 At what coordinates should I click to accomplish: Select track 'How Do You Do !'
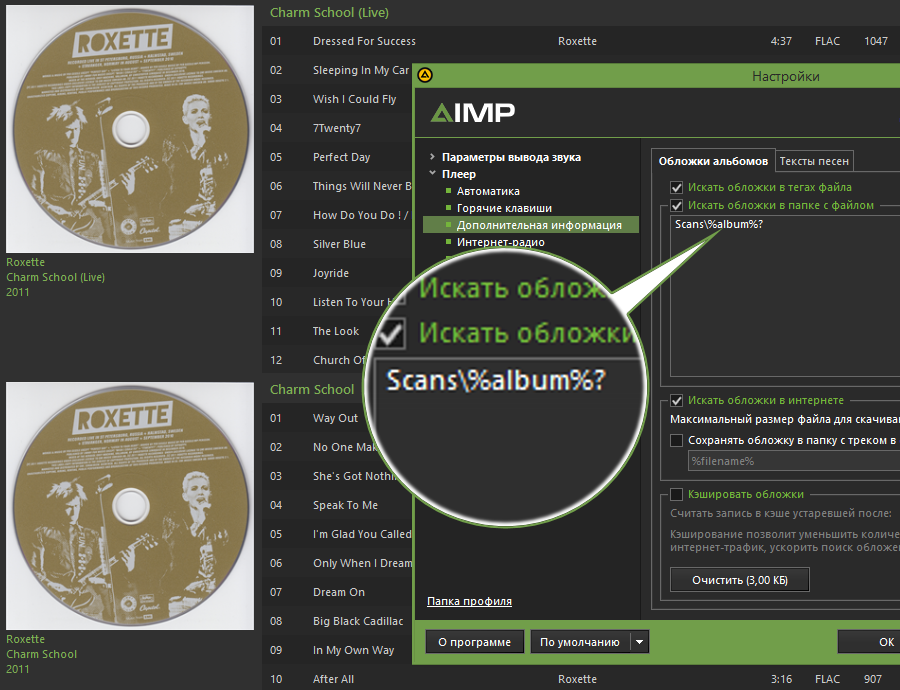360,215
